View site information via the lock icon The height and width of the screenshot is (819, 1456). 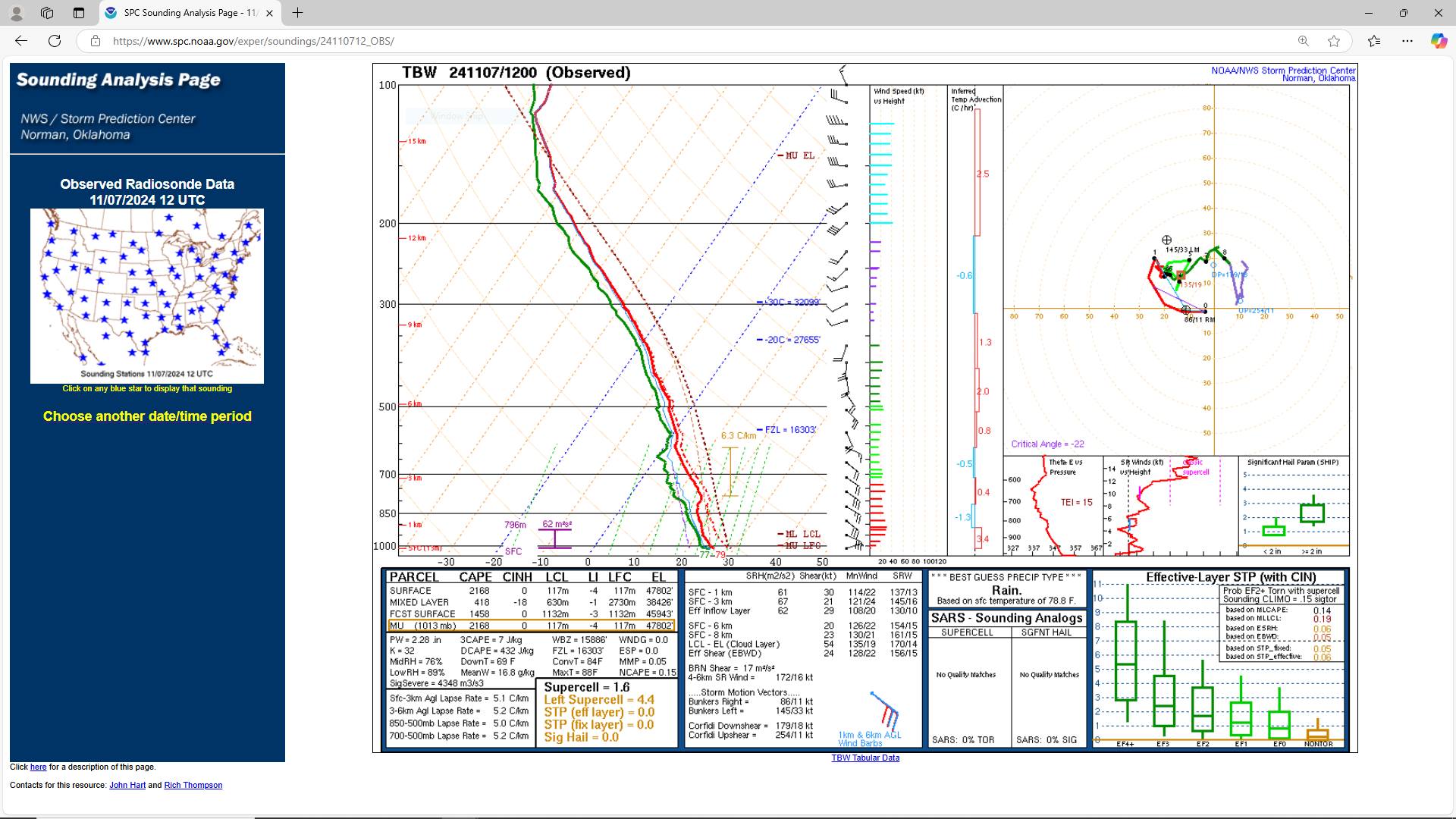[96, 41]
